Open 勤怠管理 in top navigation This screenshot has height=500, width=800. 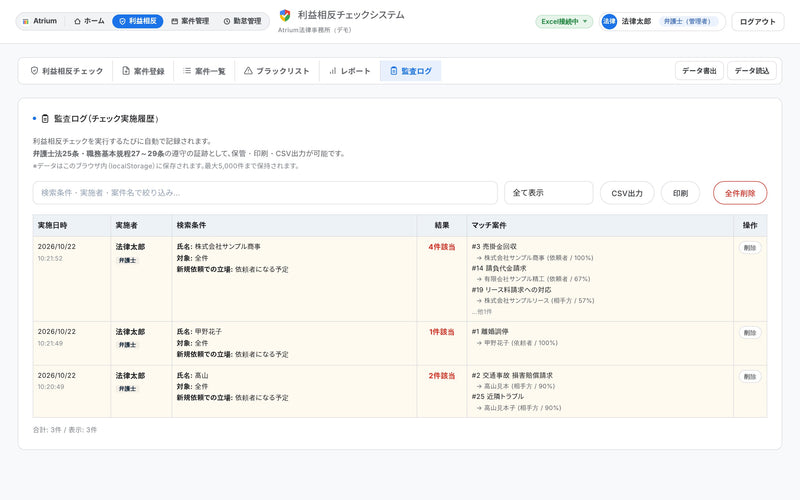pos(242,21)
